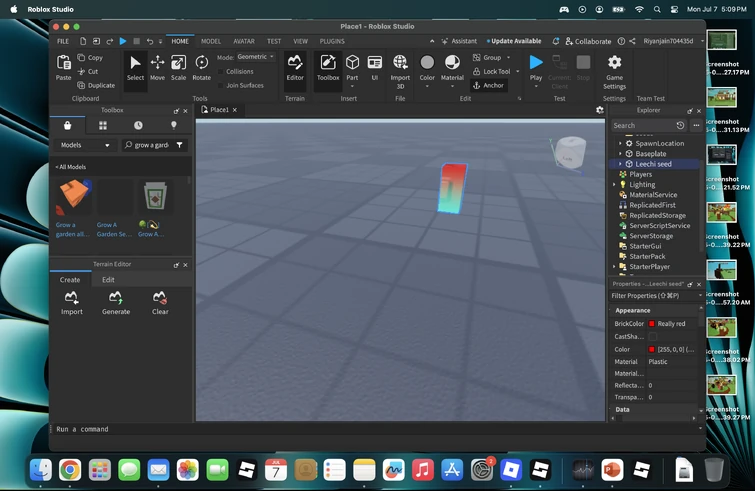
Task: Expand the Baseplate tree item
Action: coord(620,154)
